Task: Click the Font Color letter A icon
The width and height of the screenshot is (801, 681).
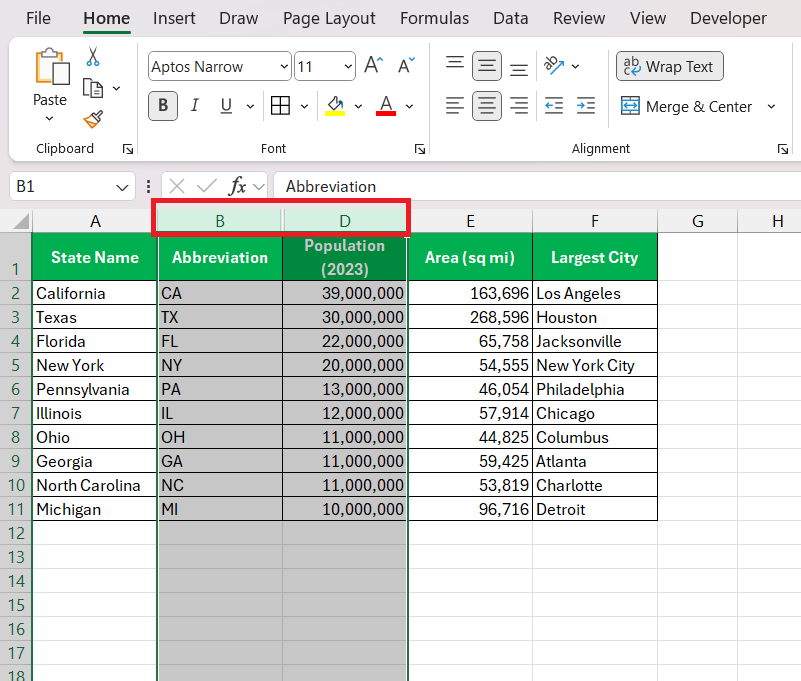Action: [386, 106]
